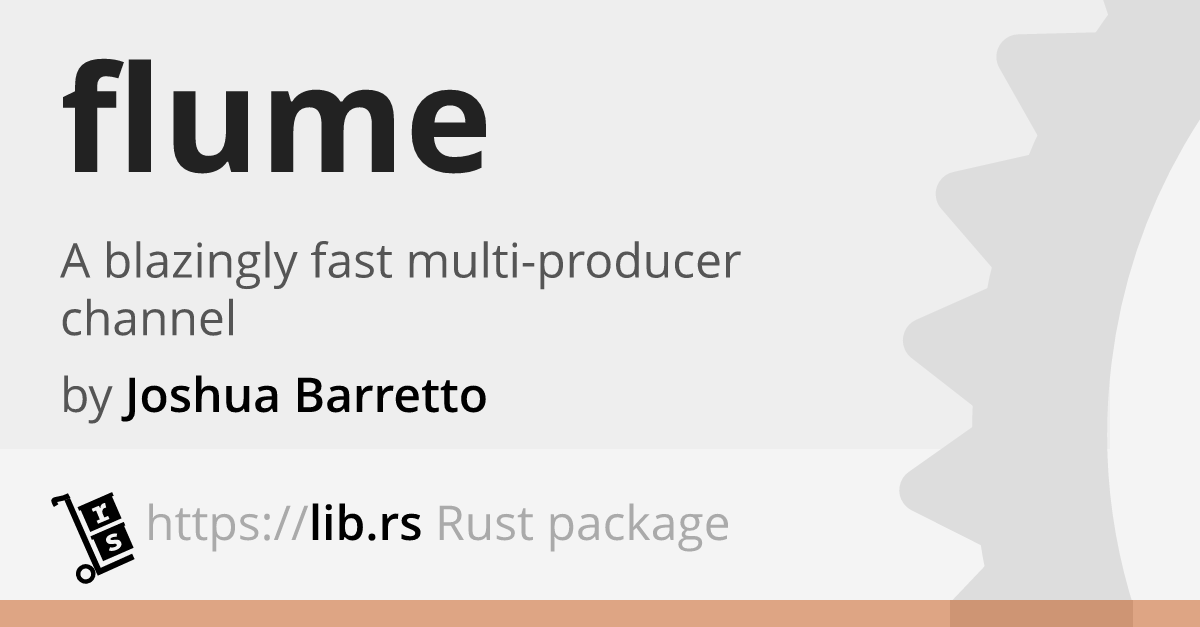This screenshot has height=627, width=1200.
Task: Open author Joshua Barretto's name
Action: pos(304,397)
